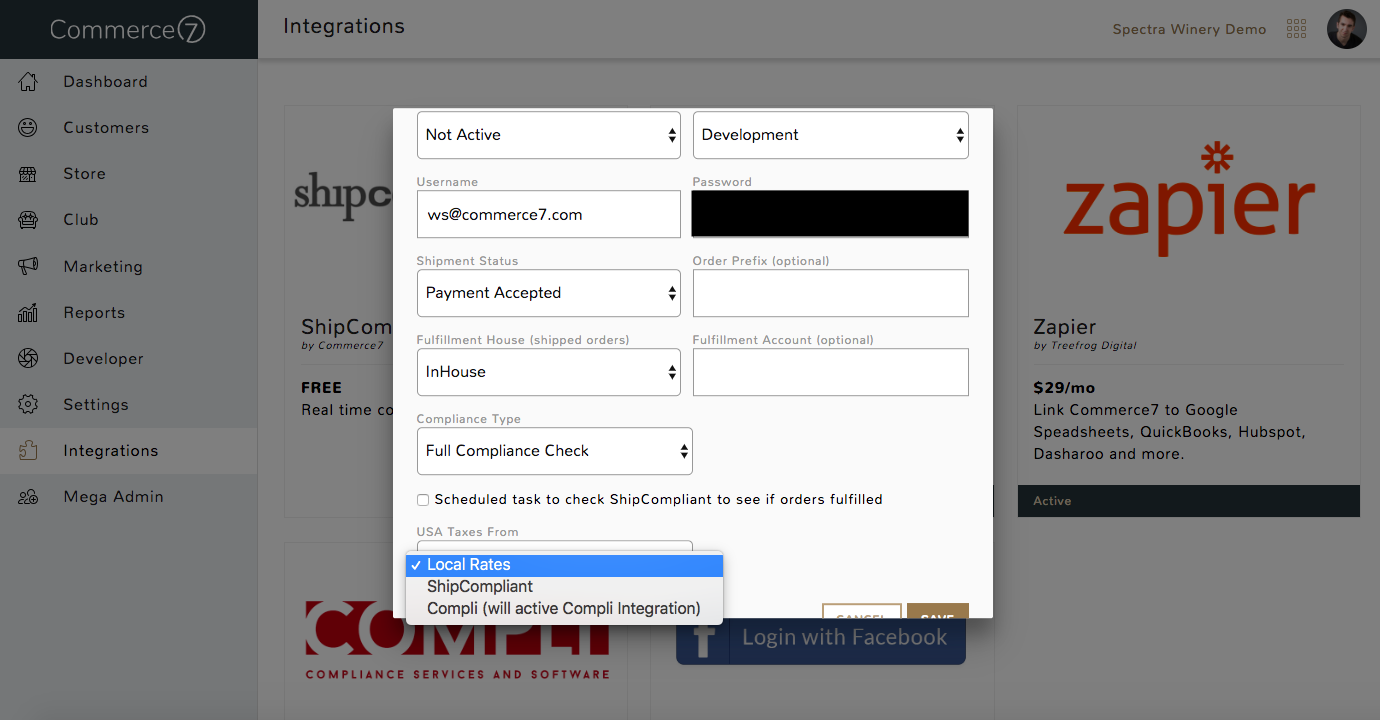Screen dimensions: 1380x720
Task: Open the apps grid icon in header
Action: tap(1296, 29)
